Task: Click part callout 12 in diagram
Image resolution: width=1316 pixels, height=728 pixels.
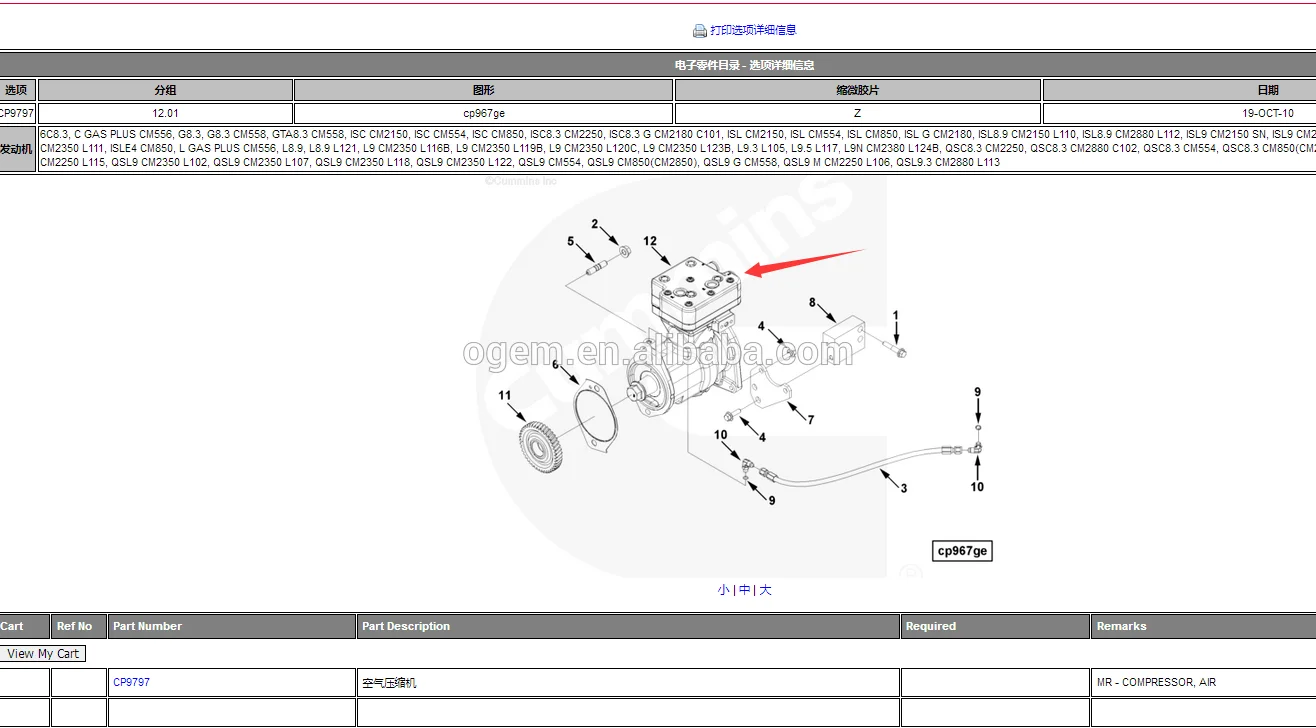Action: coord(650,241)
